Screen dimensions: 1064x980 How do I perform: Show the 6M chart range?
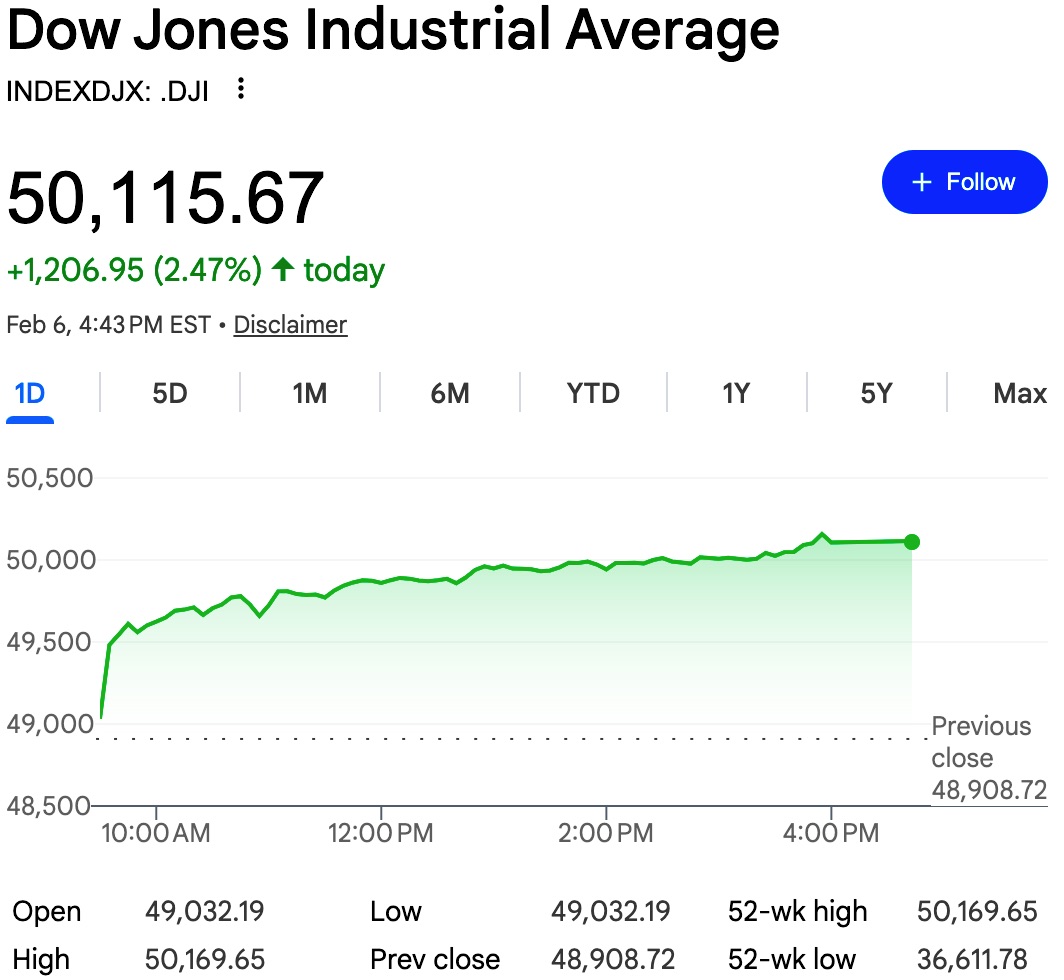(450, 393)
